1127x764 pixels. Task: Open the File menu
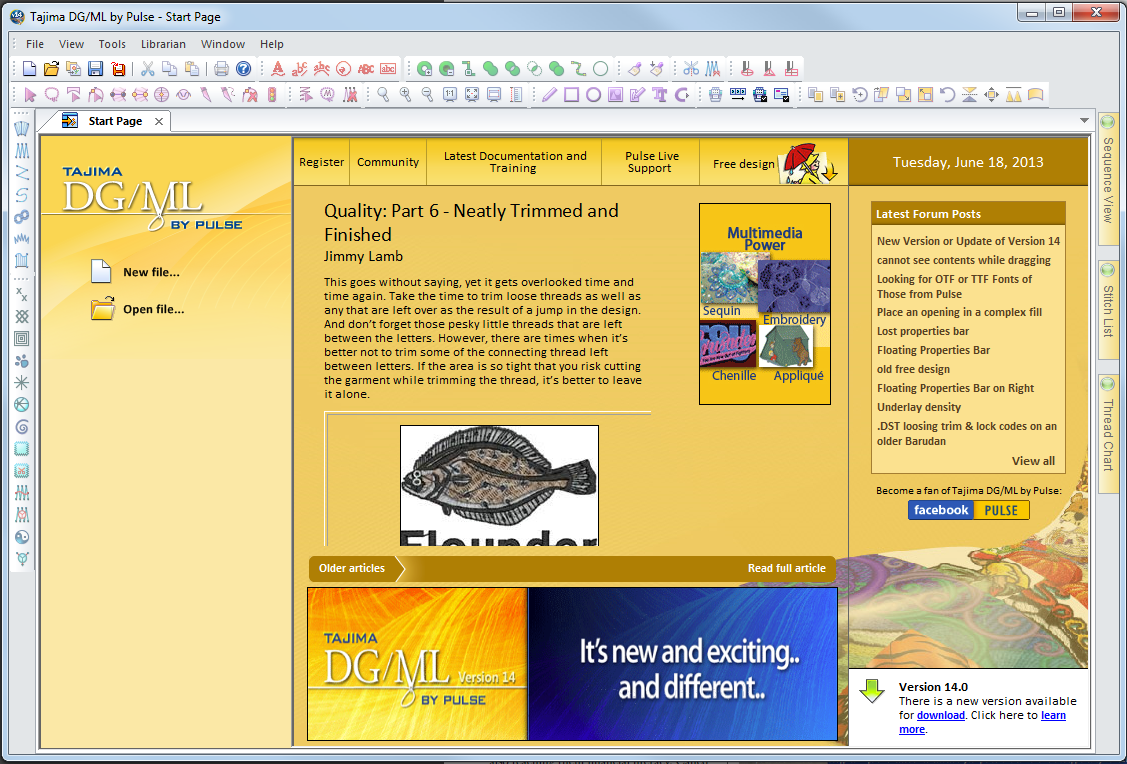[34, 44]
